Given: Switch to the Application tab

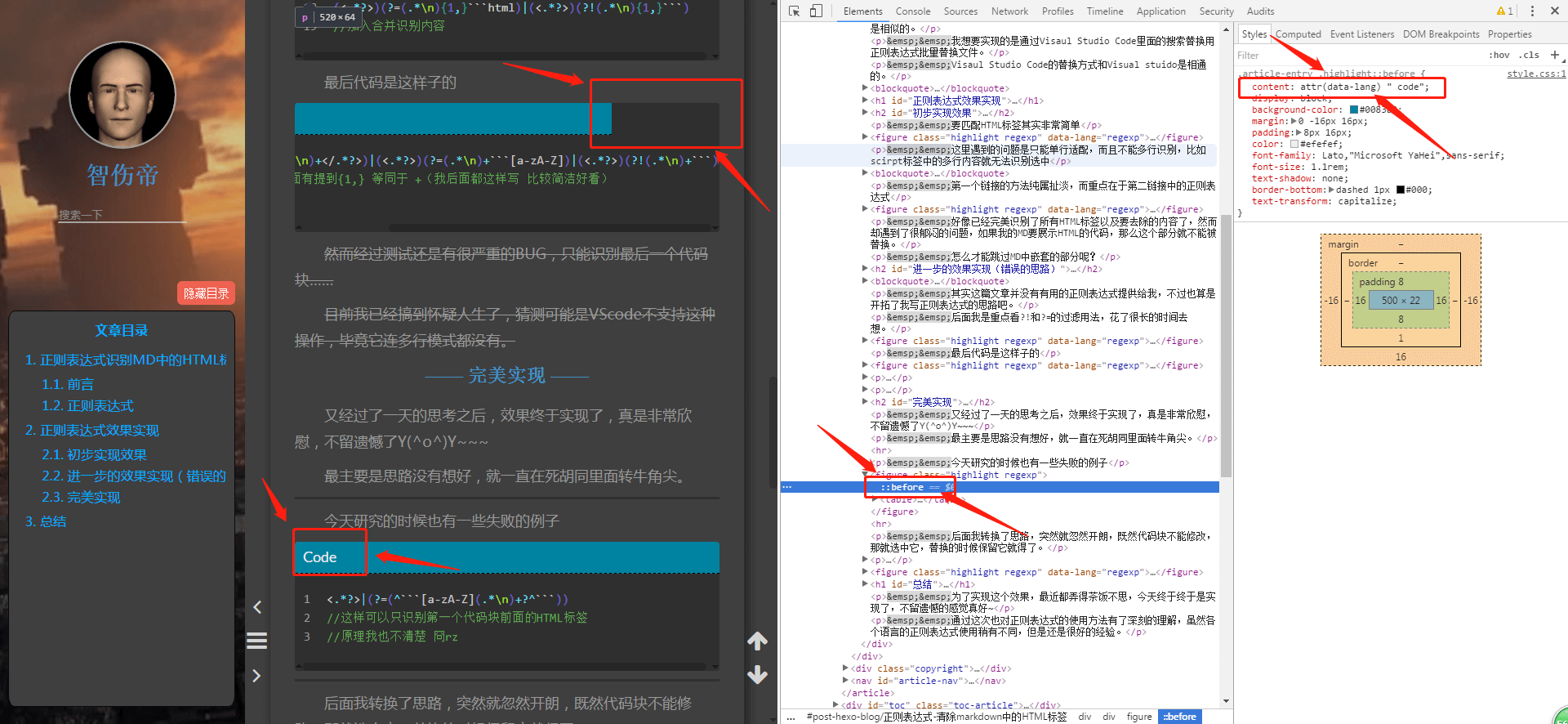Looking at the screenshot, I should (x=1160, y=11).
